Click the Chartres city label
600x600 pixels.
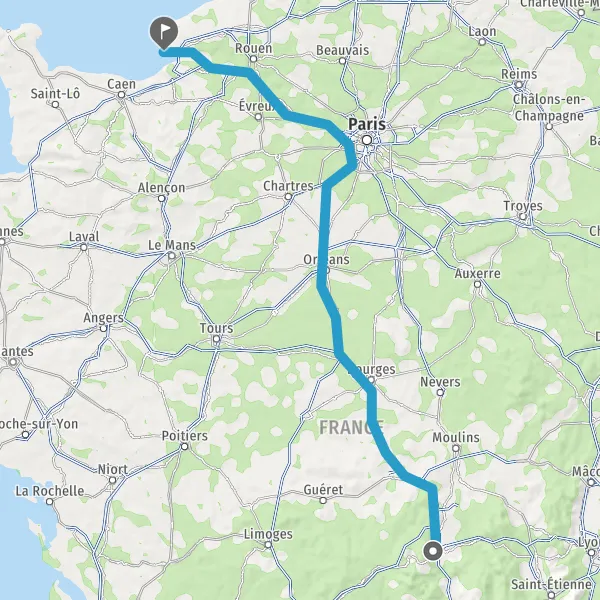(x=288, y=186)
